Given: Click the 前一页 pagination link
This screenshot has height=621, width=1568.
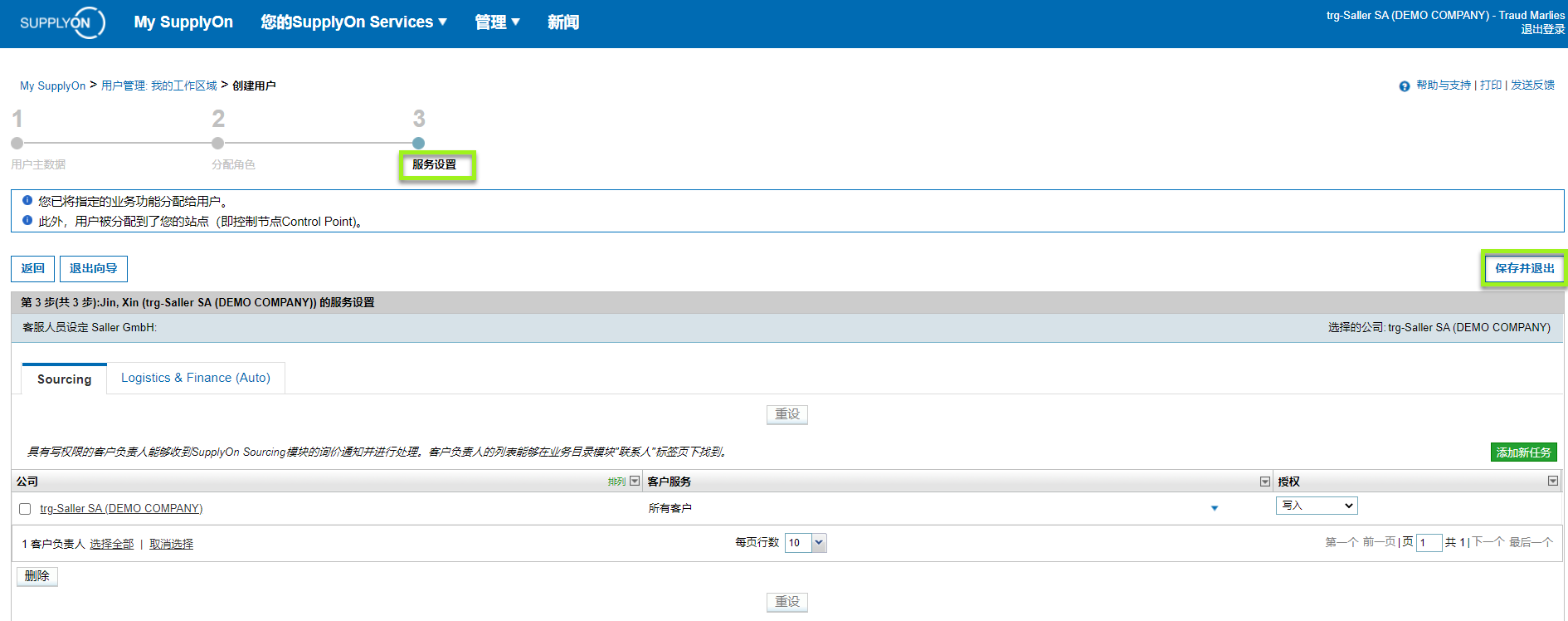Looking at the screenshot, I should click(1380, 543).
